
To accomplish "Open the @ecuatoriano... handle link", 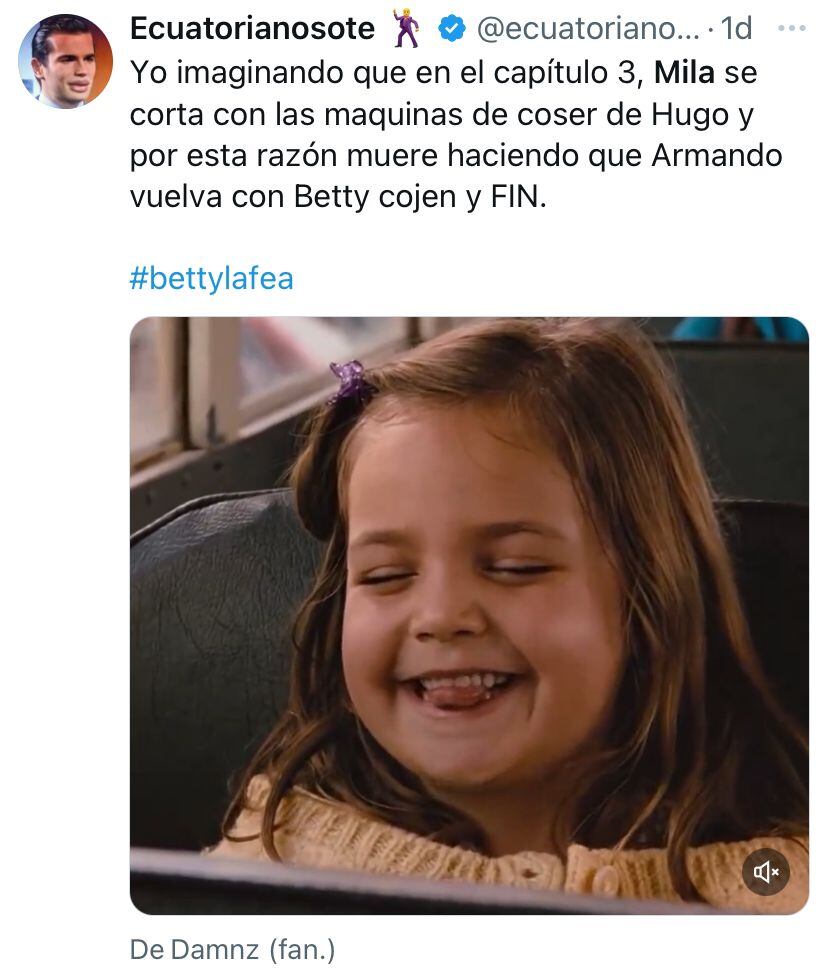I will 588,29.
